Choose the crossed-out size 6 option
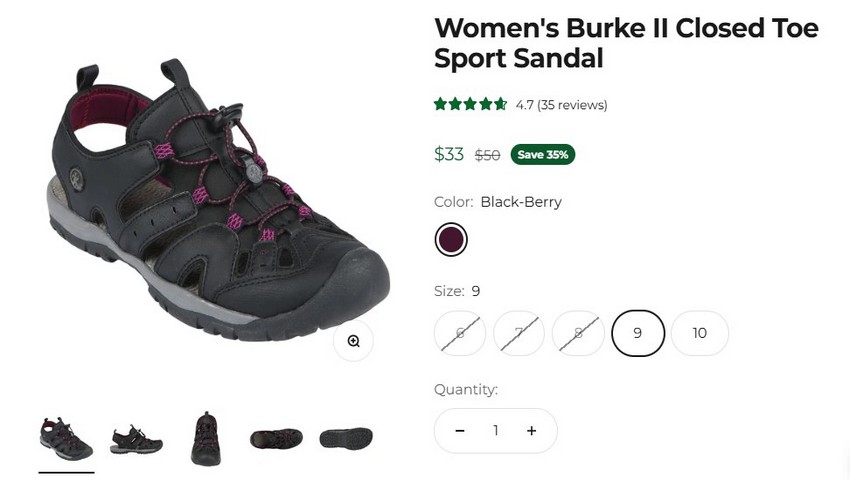 pyautogui.click(x=460, y=333)
